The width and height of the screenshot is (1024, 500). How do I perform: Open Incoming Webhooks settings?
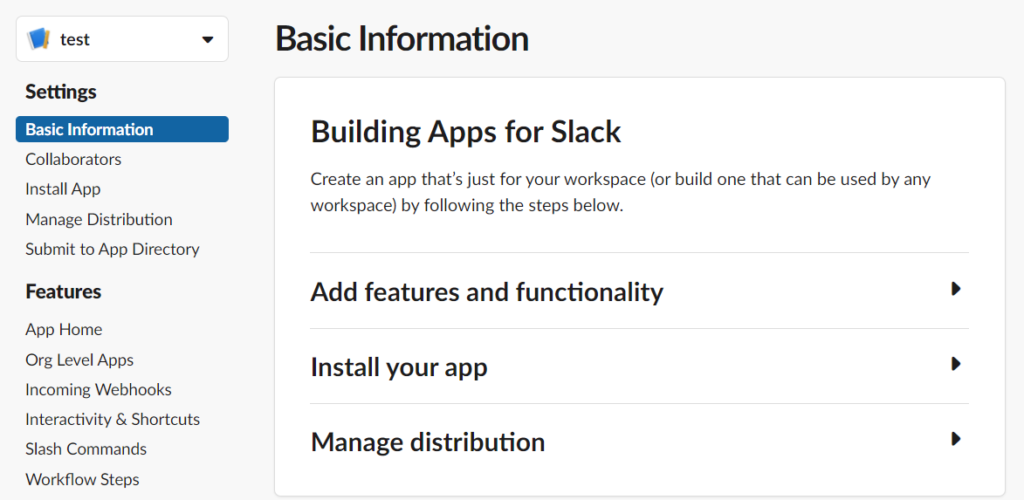pyautogui.click(x=98, y=389)
